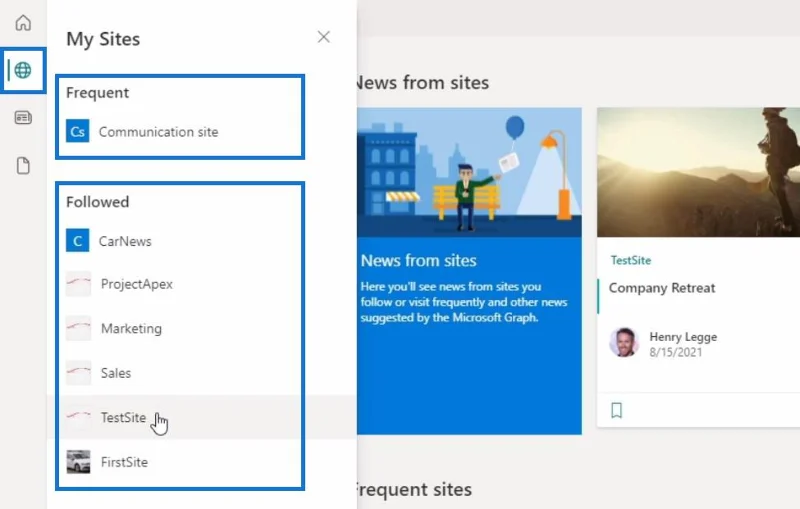Viewport: 800px width, 509px height.
Task: Click the My Sites panel title
Action: click(103, 39)
